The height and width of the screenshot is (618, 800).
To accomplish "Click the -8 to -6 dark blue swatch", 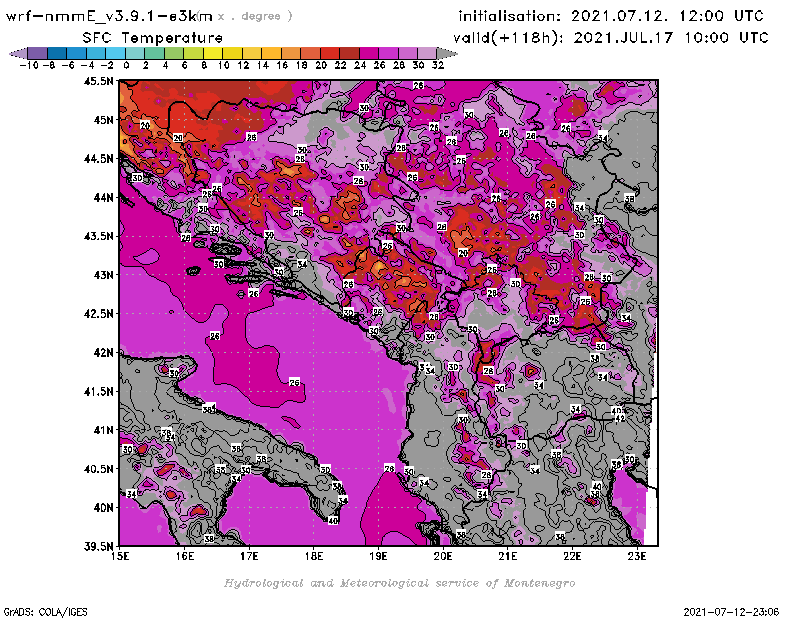I will point(57,53).
